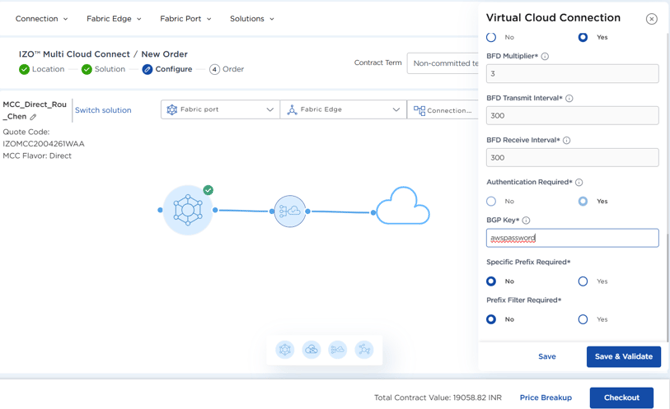Click the MCC Flavor: Direct text
The height and width of the screenshot is (409, 670).
[37, 156]
